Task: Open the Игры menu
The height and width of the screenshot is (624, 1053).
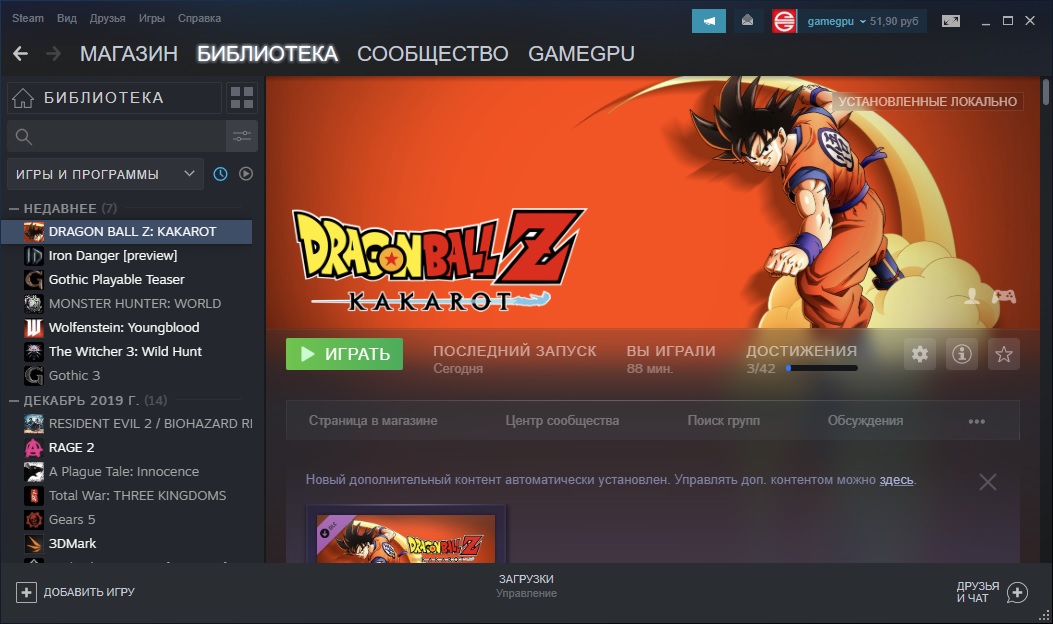Action: point(152,18)
